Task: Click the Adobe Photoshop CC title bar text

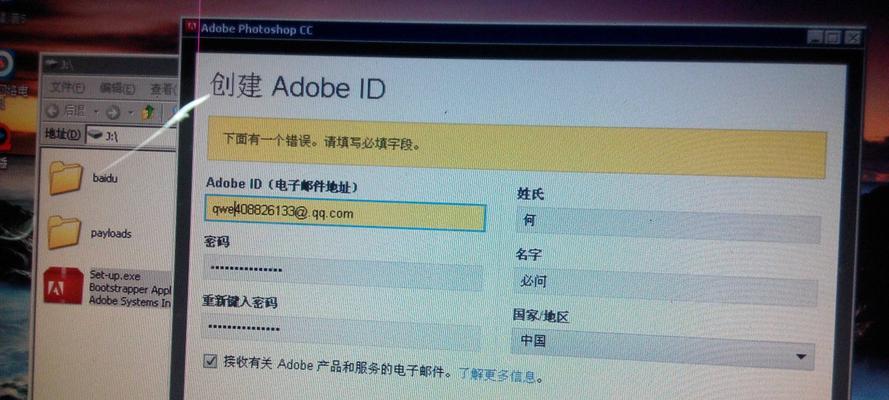Action: coord(256,29)
